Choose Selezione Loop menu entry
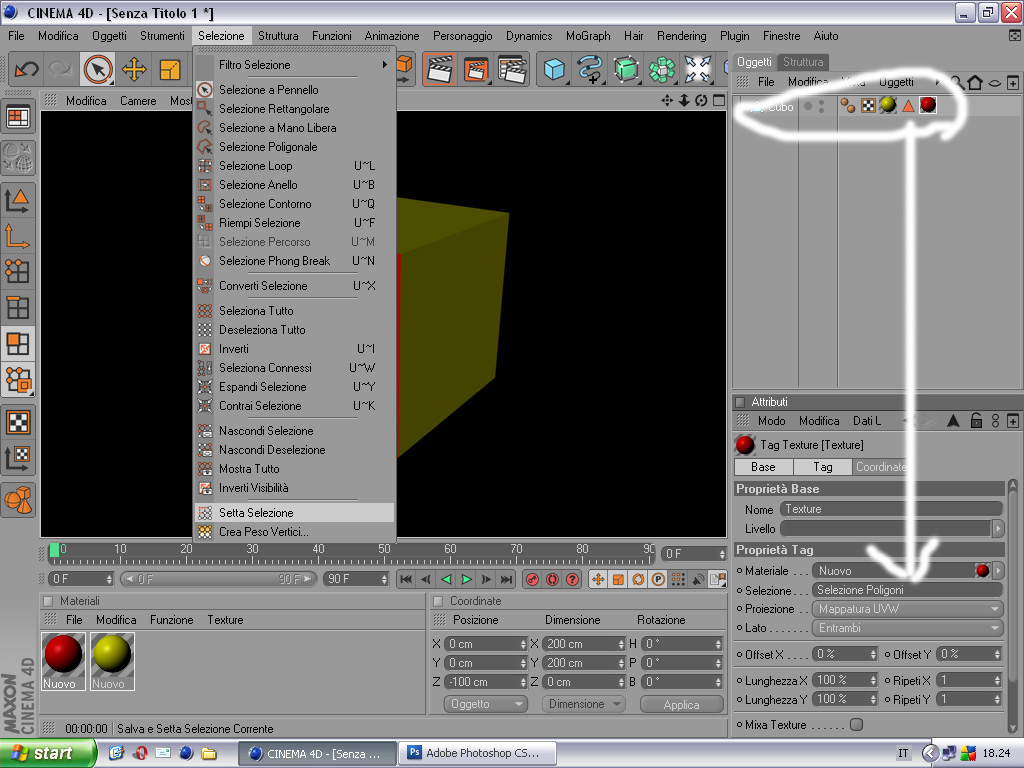The image size is (1024, 768). [295, 166]
